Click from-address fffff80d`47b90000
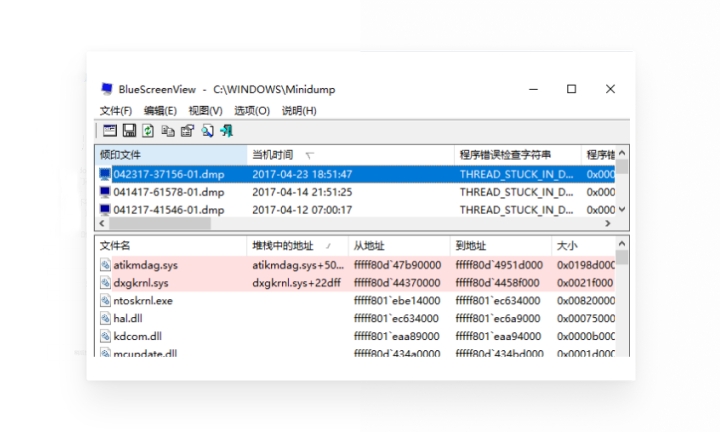Screen dimensions: 720x432 point(397,265)
